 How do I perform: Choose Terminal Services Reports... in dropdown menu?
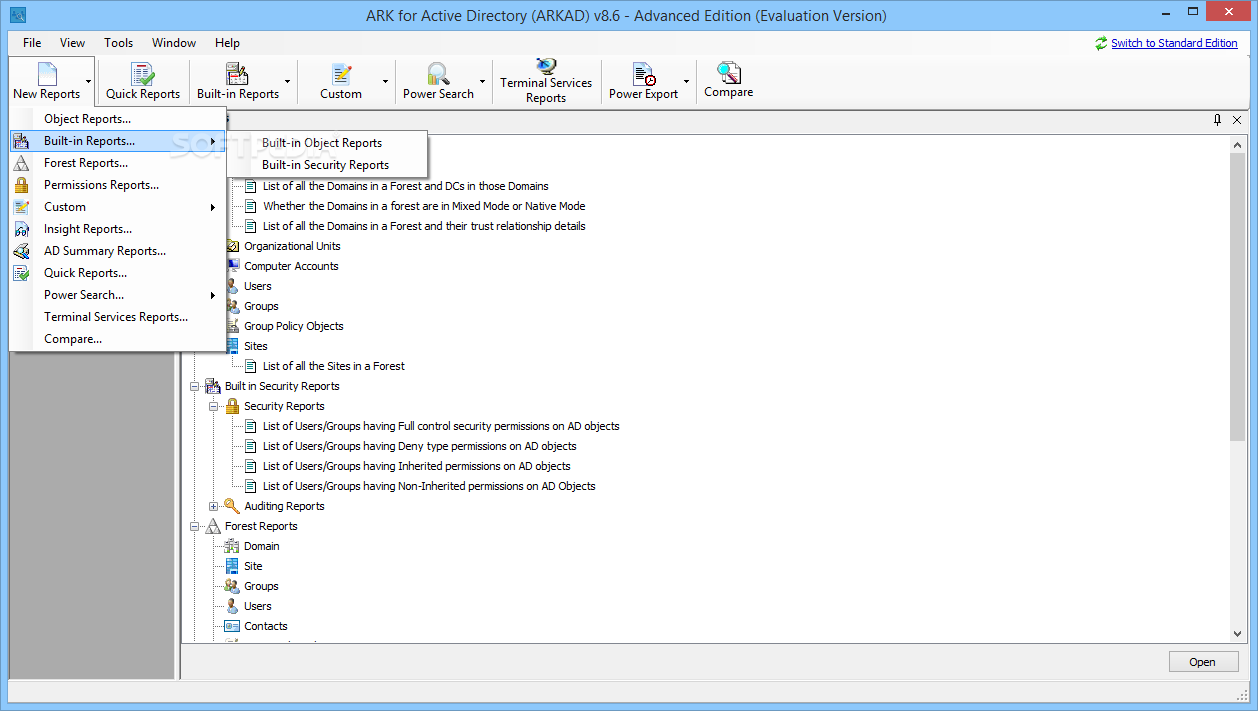pos(118,317)
